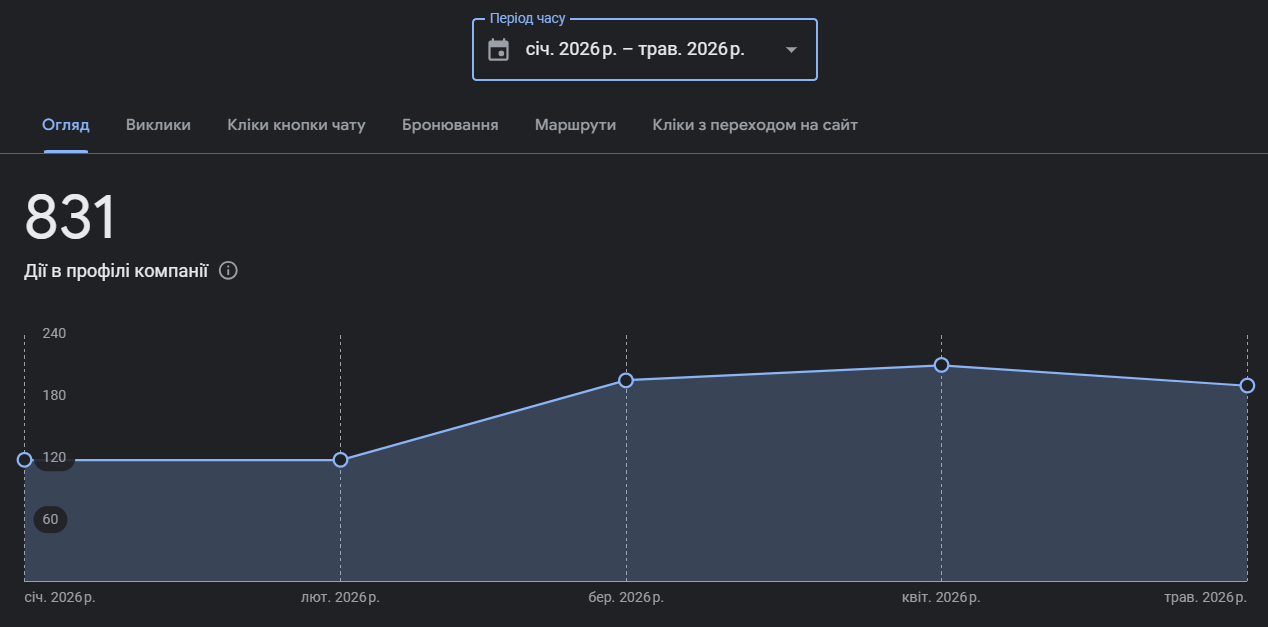Click the date range field січ. 2026 – трав. 2026
Screen dimensions: 1268x627
point(645,49)
